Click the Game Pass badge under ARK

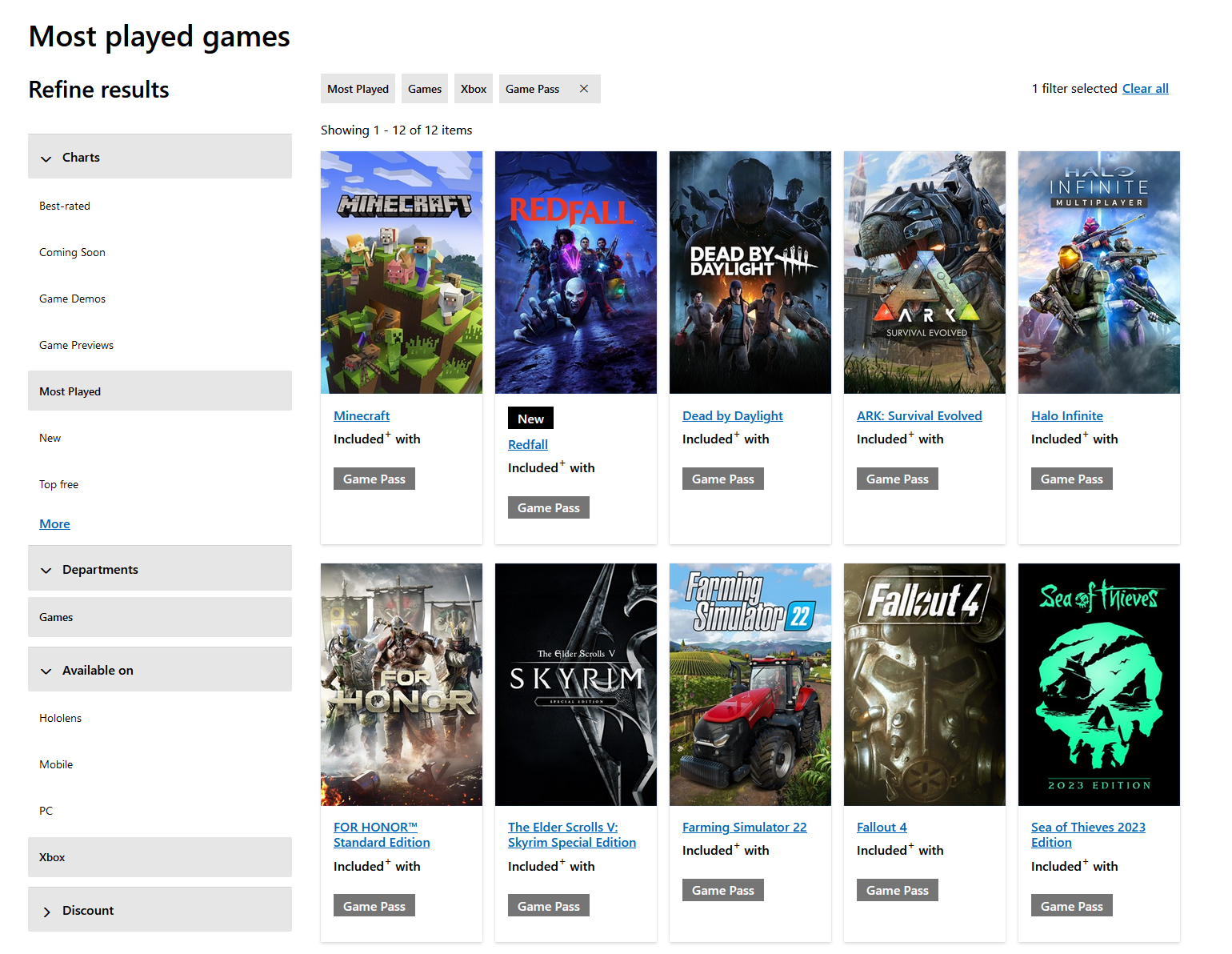coord(898,479)
